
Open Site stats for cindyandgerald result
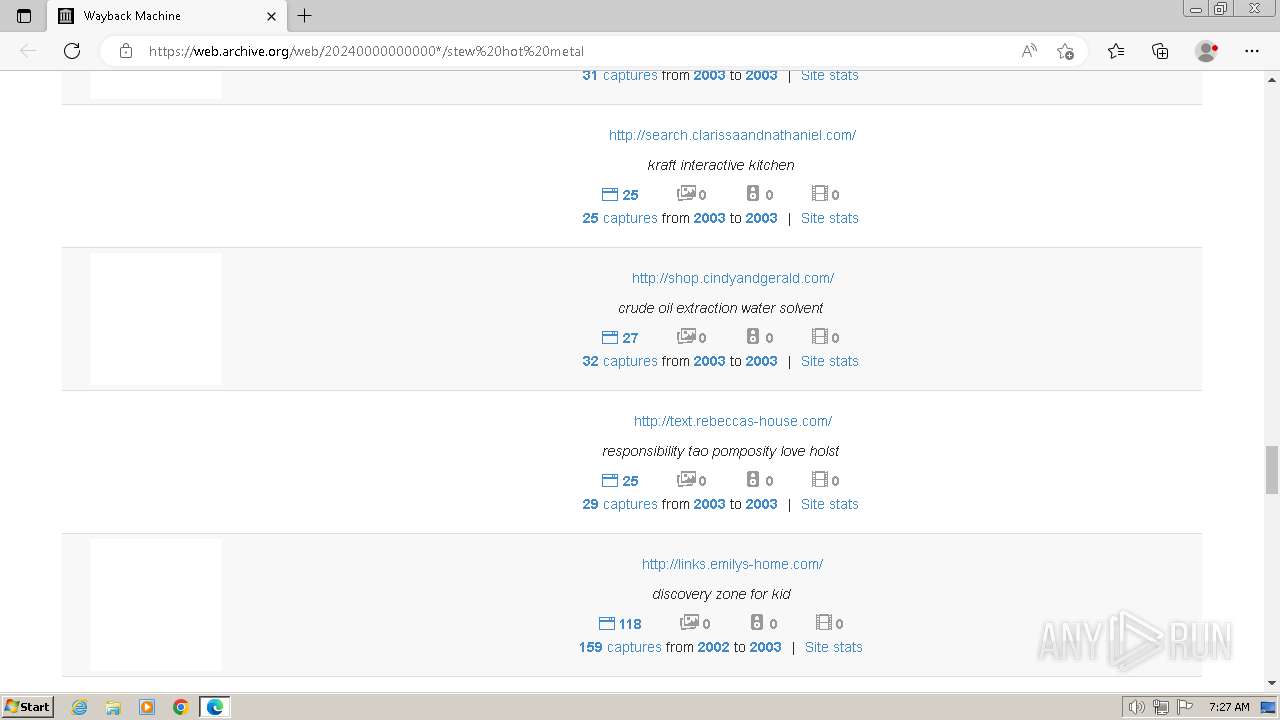(830, 361)
